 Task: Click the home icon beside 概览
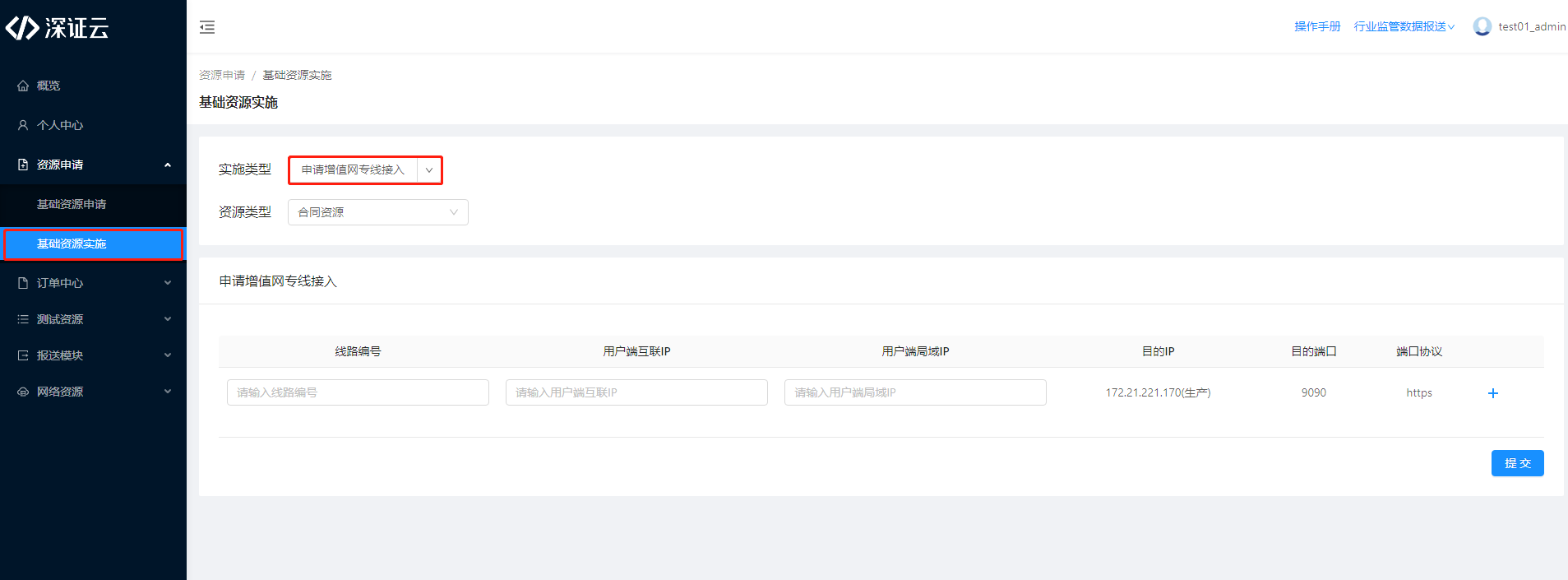click(x=23, y=86)
